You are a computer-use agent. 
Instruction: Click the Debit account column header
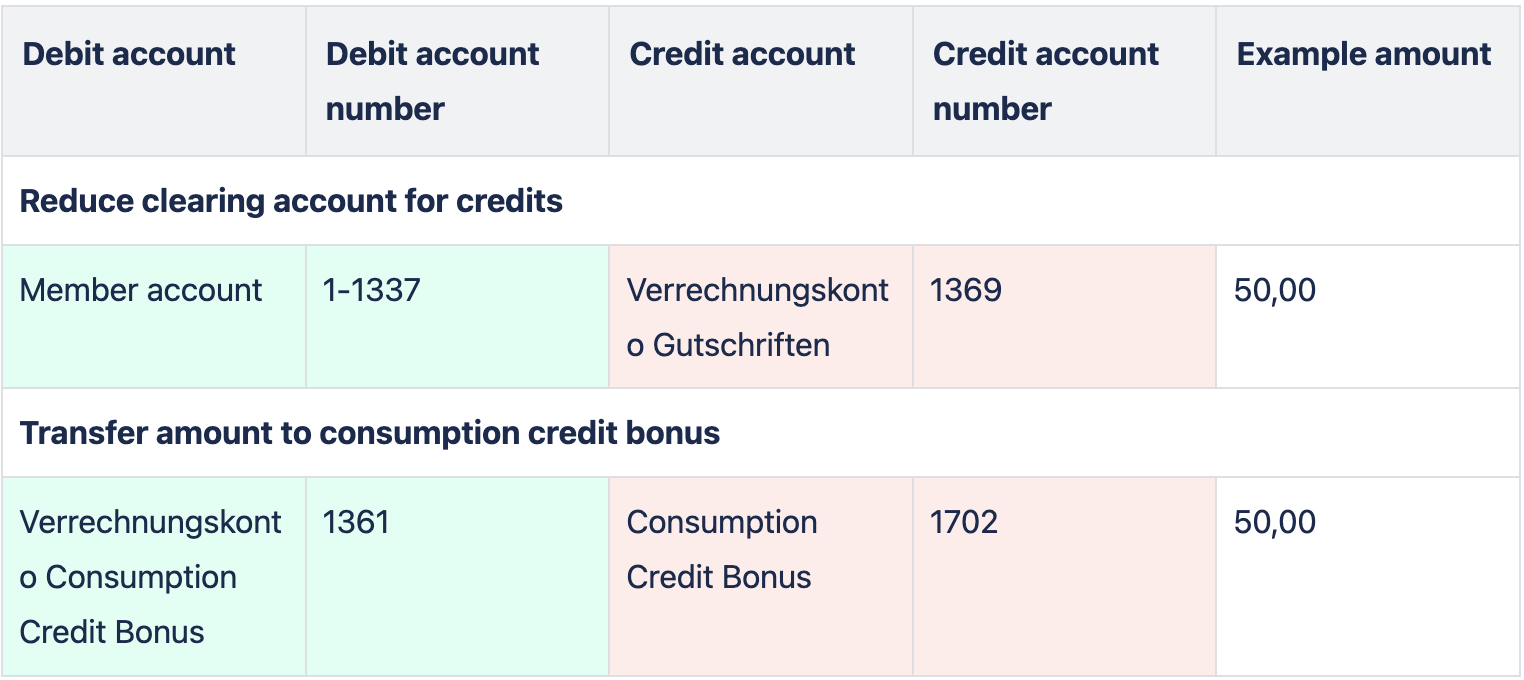(x=154, y=81)
